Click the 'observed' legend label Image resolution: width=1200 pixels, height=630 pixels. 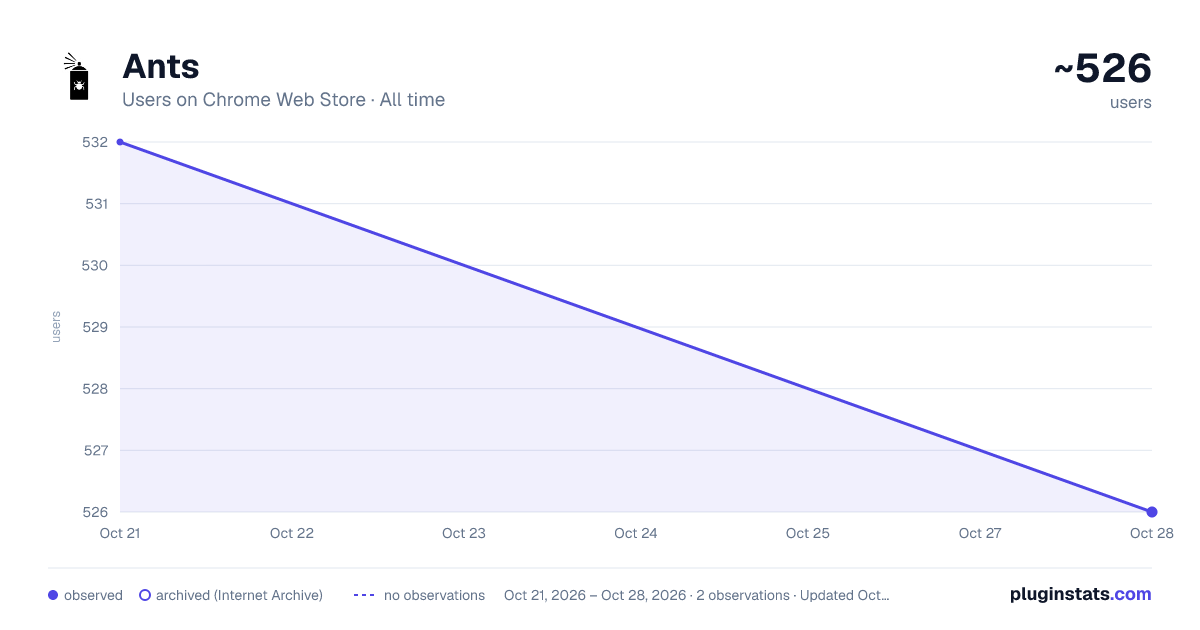point(93,595)
